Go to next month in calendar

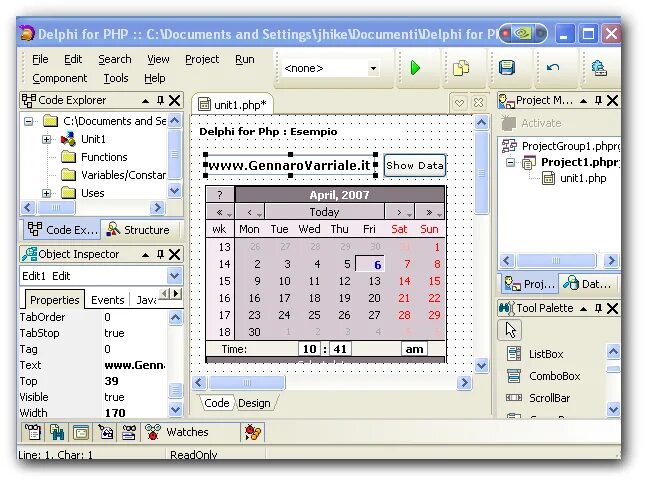(399, 212)
